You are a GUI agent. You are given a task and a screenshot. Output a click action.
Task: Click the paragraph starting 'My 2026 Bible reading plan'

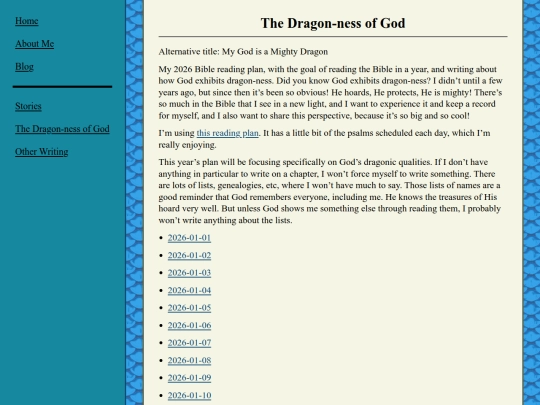pos(331,92)
